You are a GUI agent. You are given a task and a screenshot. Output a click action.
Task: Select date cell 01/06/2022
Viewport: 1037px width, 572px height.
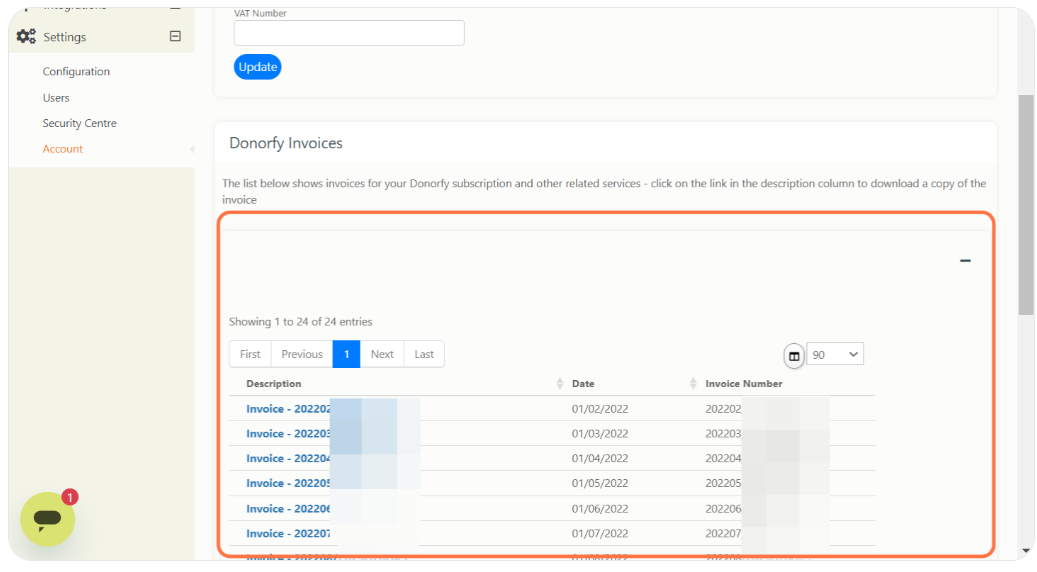tap(600, 509)
